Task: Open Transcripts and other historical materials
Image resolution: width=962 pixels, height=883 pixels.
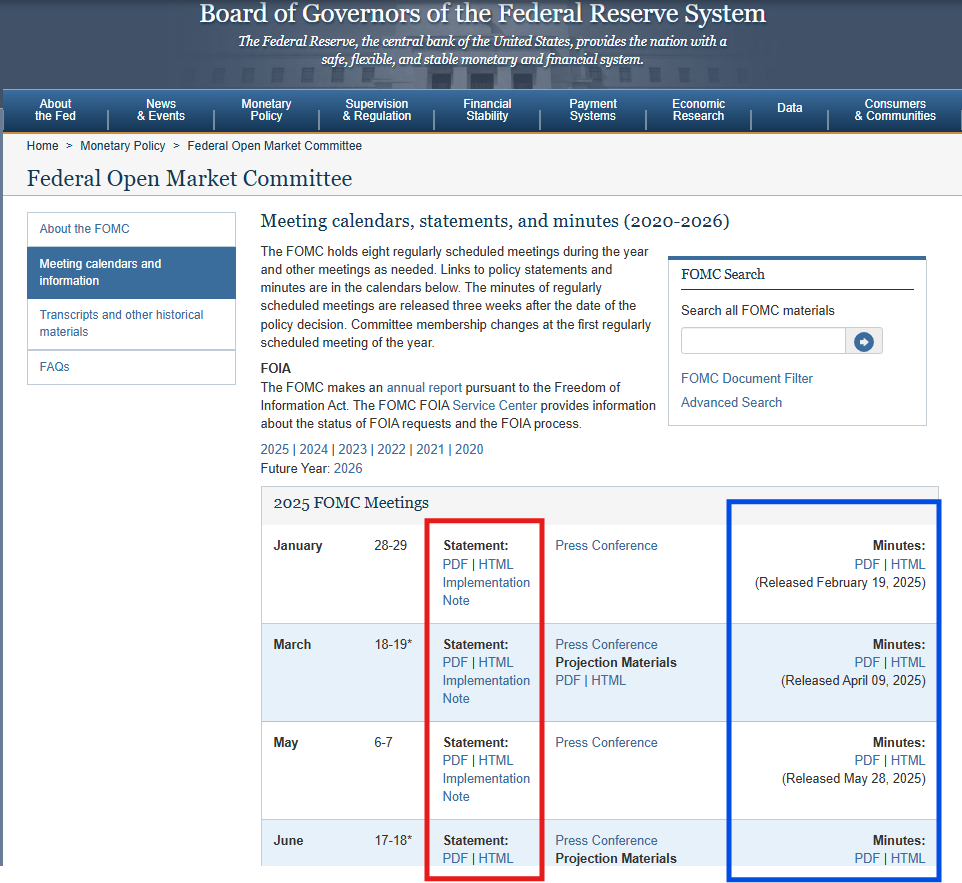Action: pyautogui.click(x=131, y=323)
